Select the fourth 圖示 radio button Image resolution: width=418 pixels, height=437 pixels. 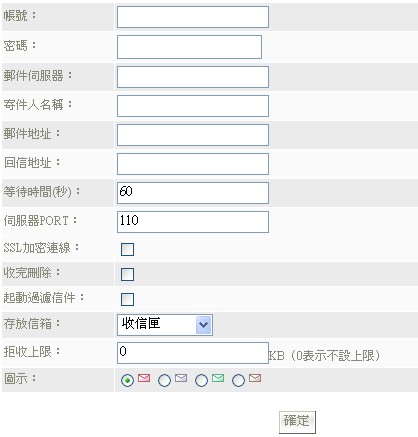pos(238,380)
